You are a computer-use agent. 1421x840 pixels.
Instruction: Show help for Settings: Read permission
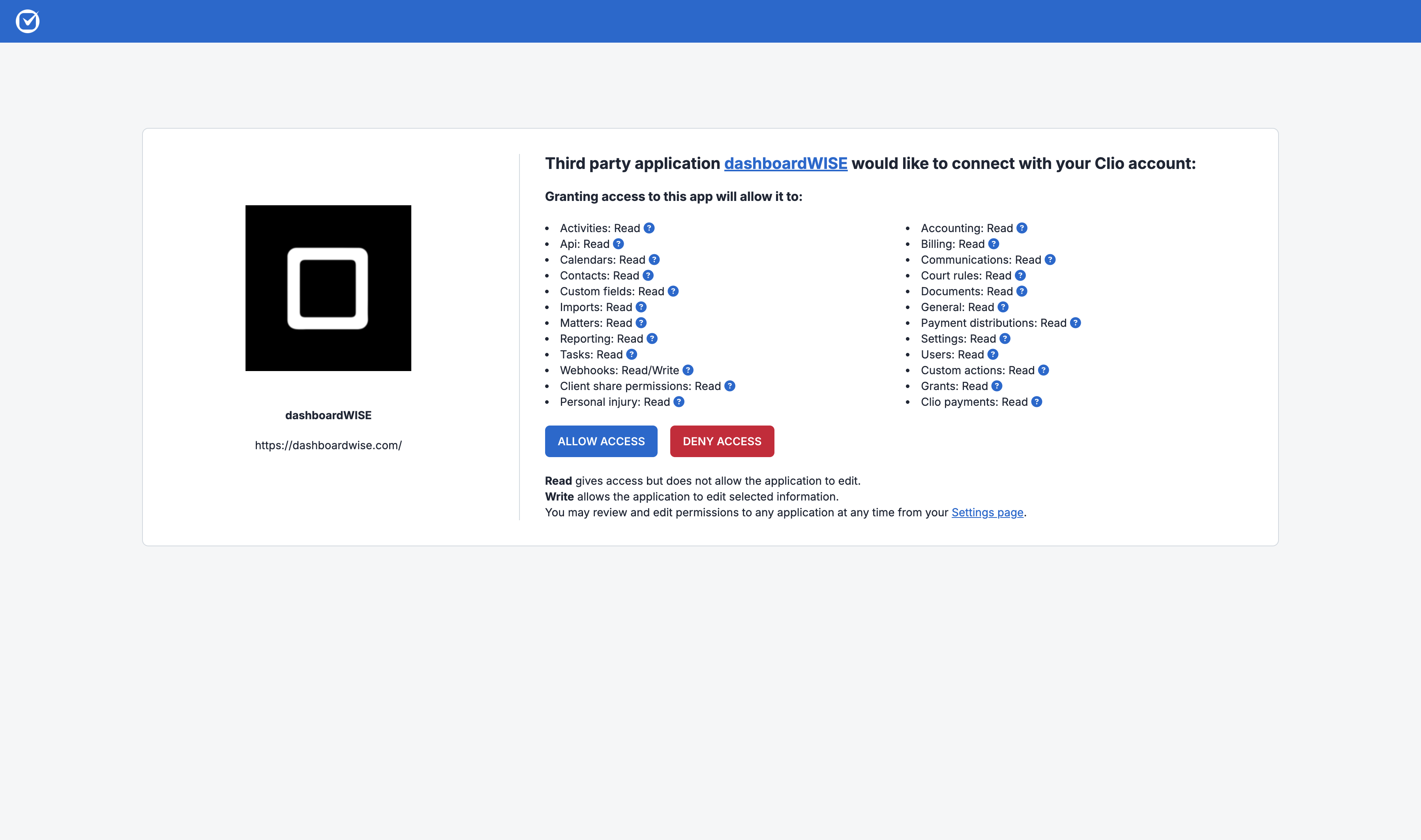(1005, 339)
